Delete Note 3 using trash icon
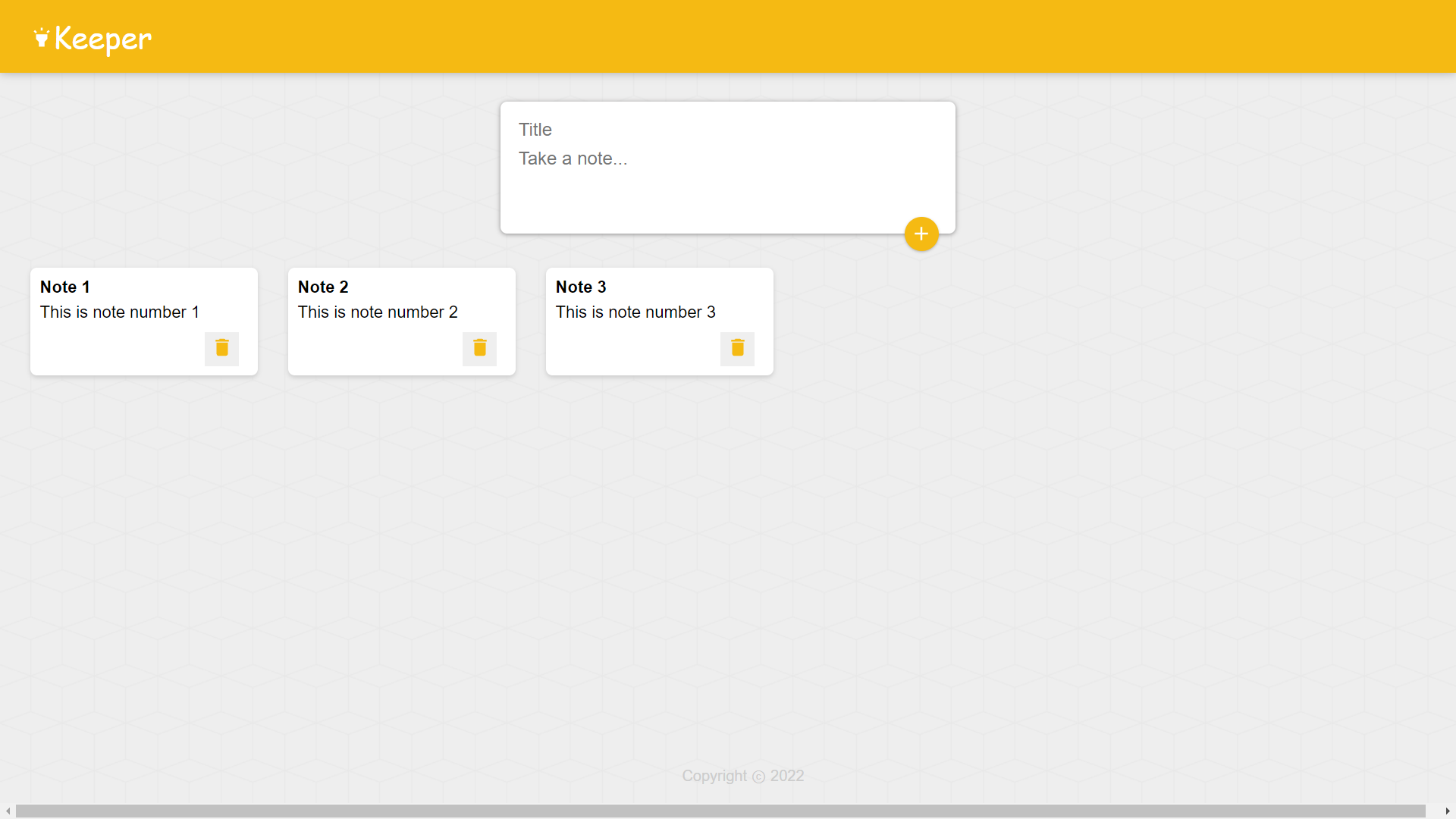This screenshot has height=819, width=1456. click(737, 348)
